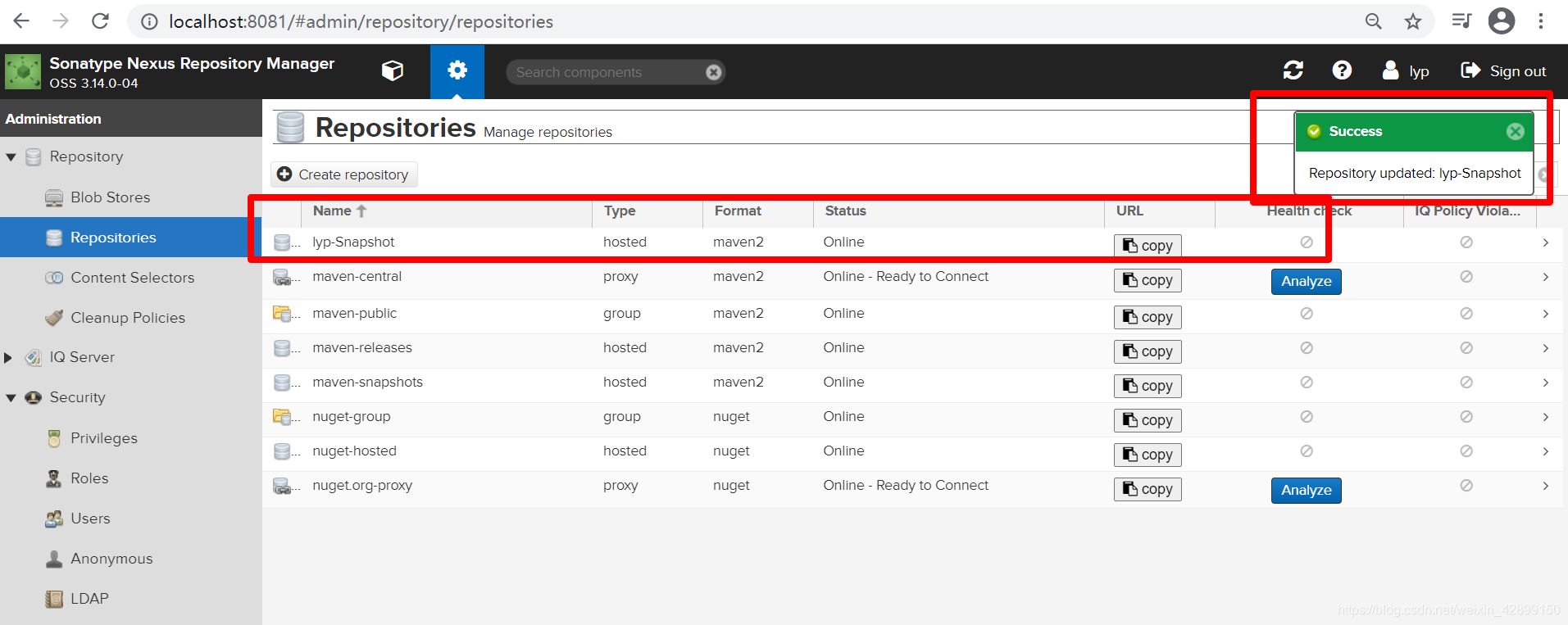Open the Browse cube icon in header

393,71
